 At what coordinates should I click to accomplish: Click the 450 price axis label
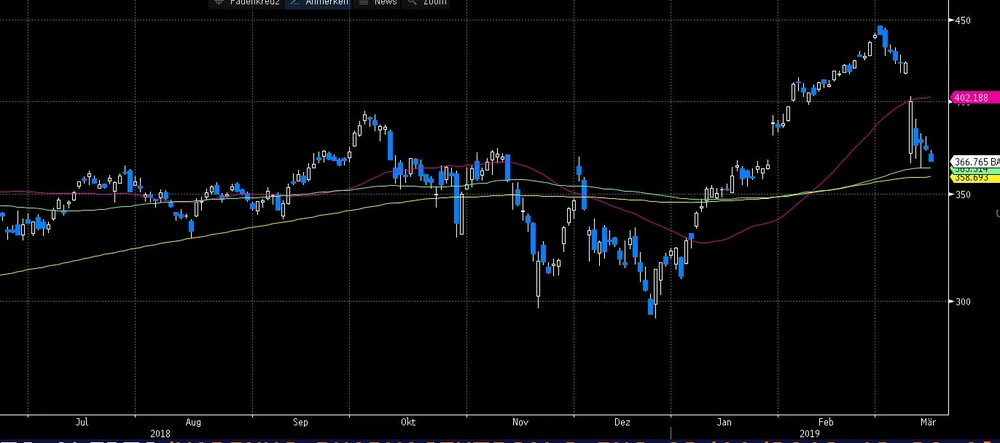point(961,20)
